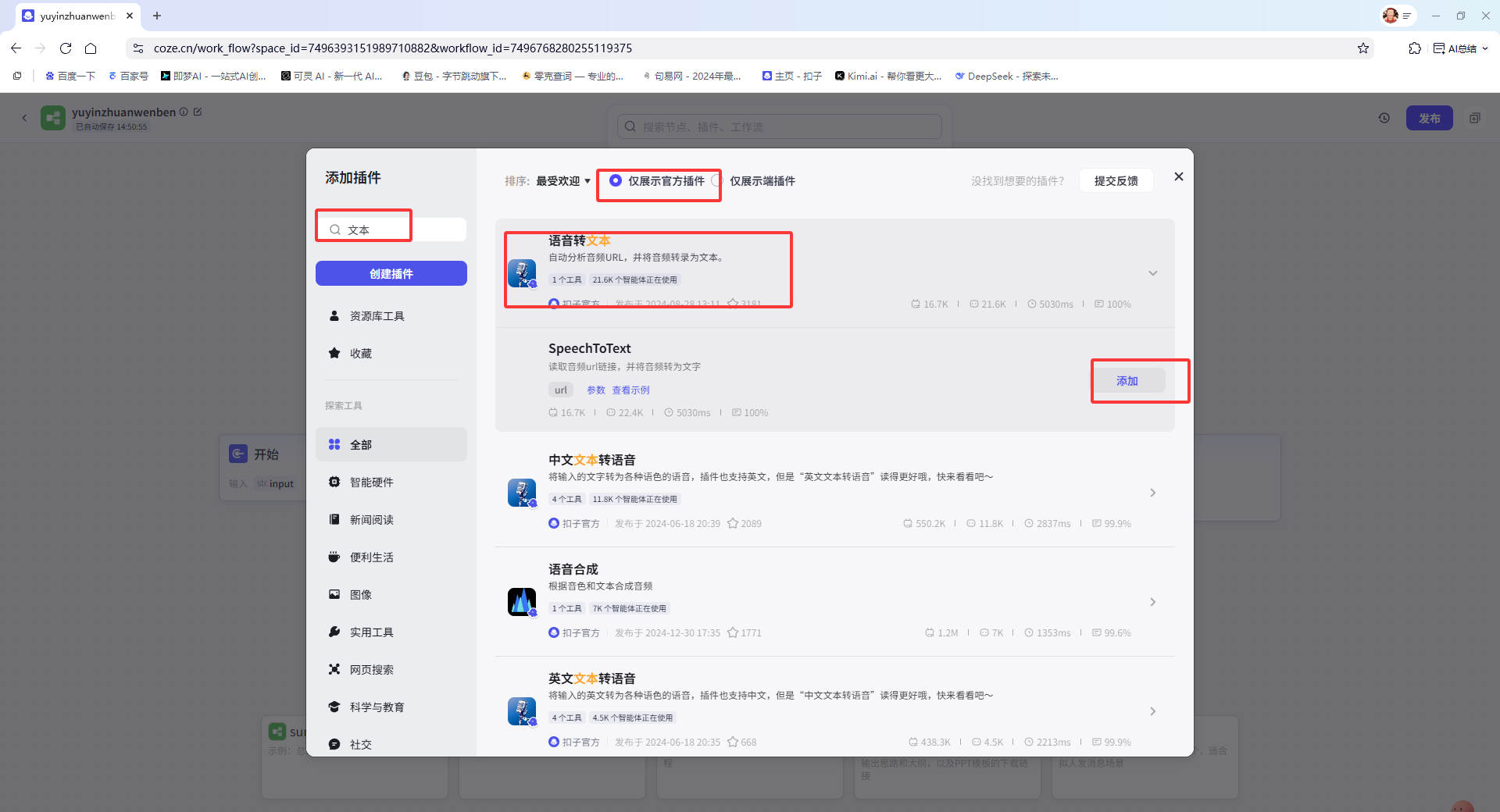Click the browser address bar URL
Image resolution: width=1500 pixels, height=812 pixels.
tap(393, 48)
